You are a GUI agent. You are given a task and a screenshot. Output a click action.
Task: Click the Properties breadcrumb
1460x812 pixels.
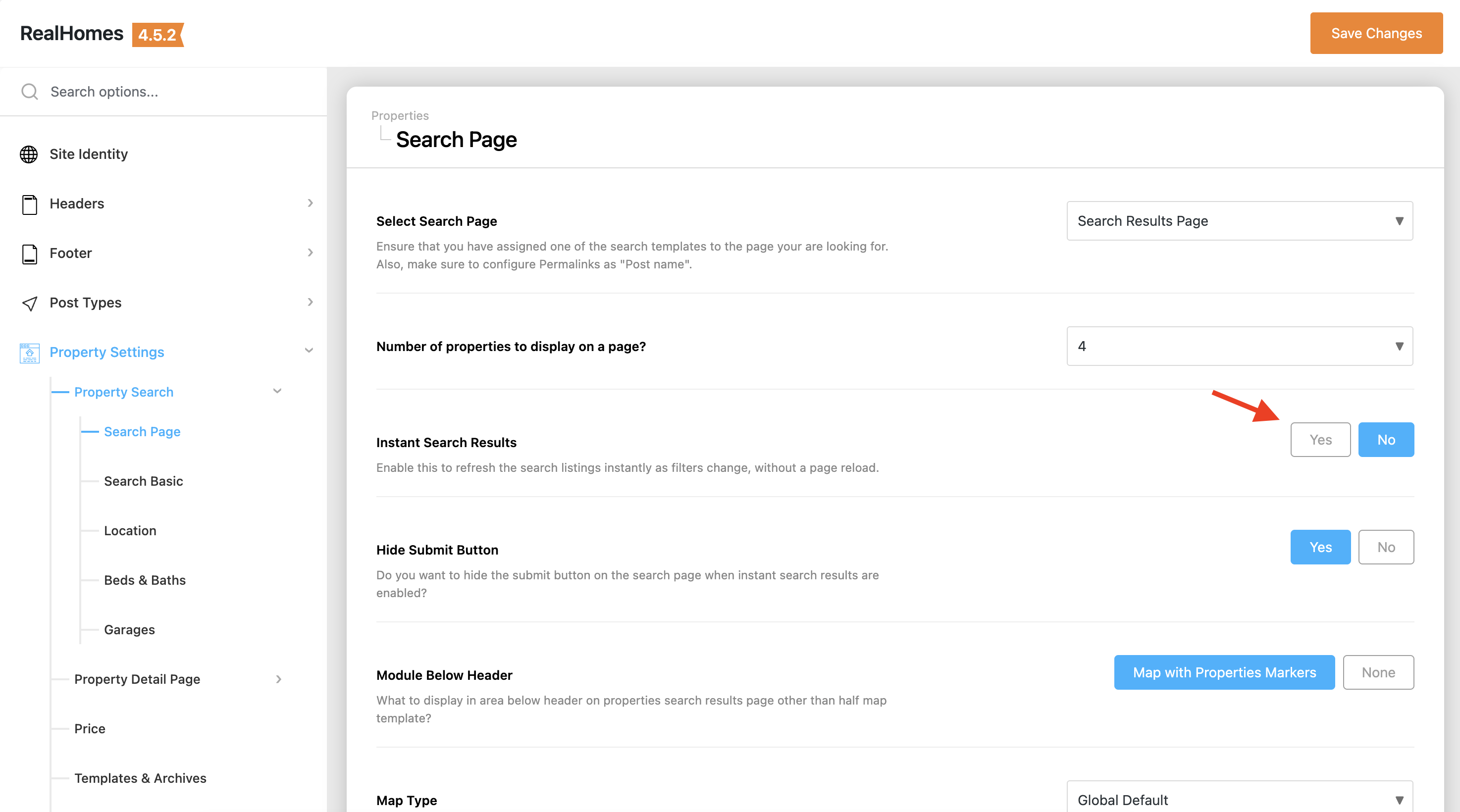pyautogui.click(x=400, y=115)
